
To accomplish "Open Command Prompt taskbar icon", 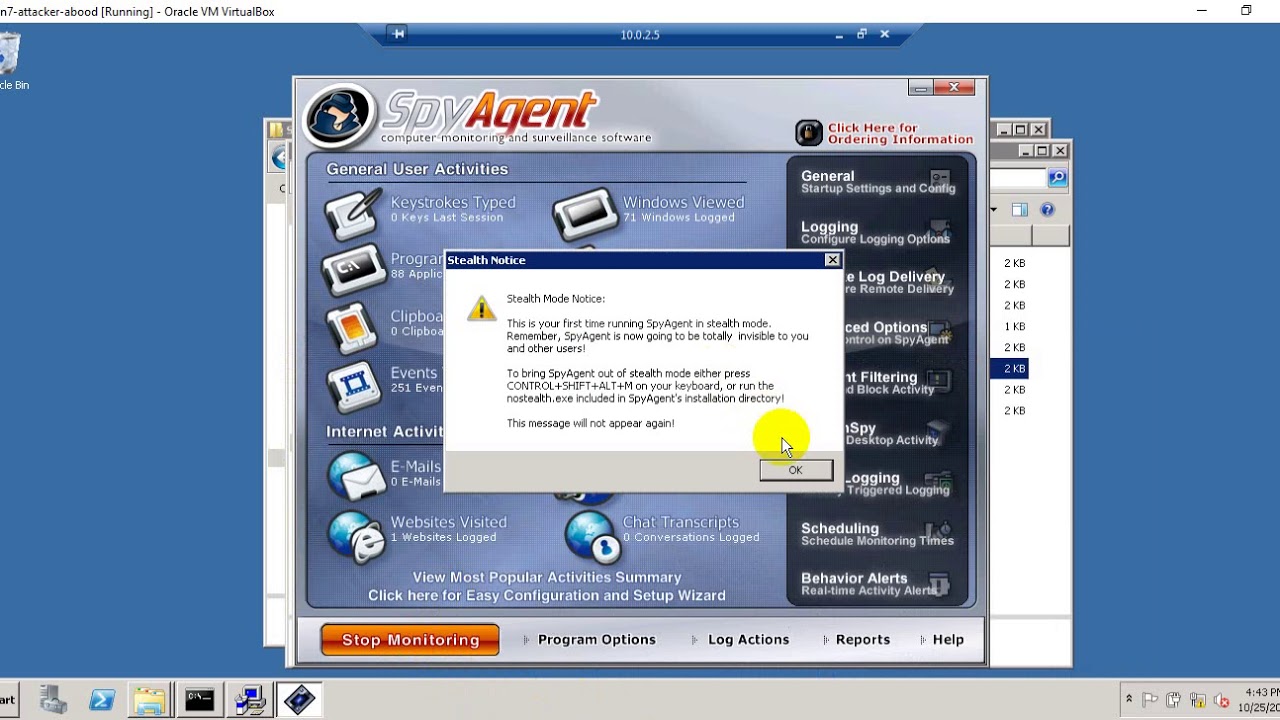I will 199,700.
